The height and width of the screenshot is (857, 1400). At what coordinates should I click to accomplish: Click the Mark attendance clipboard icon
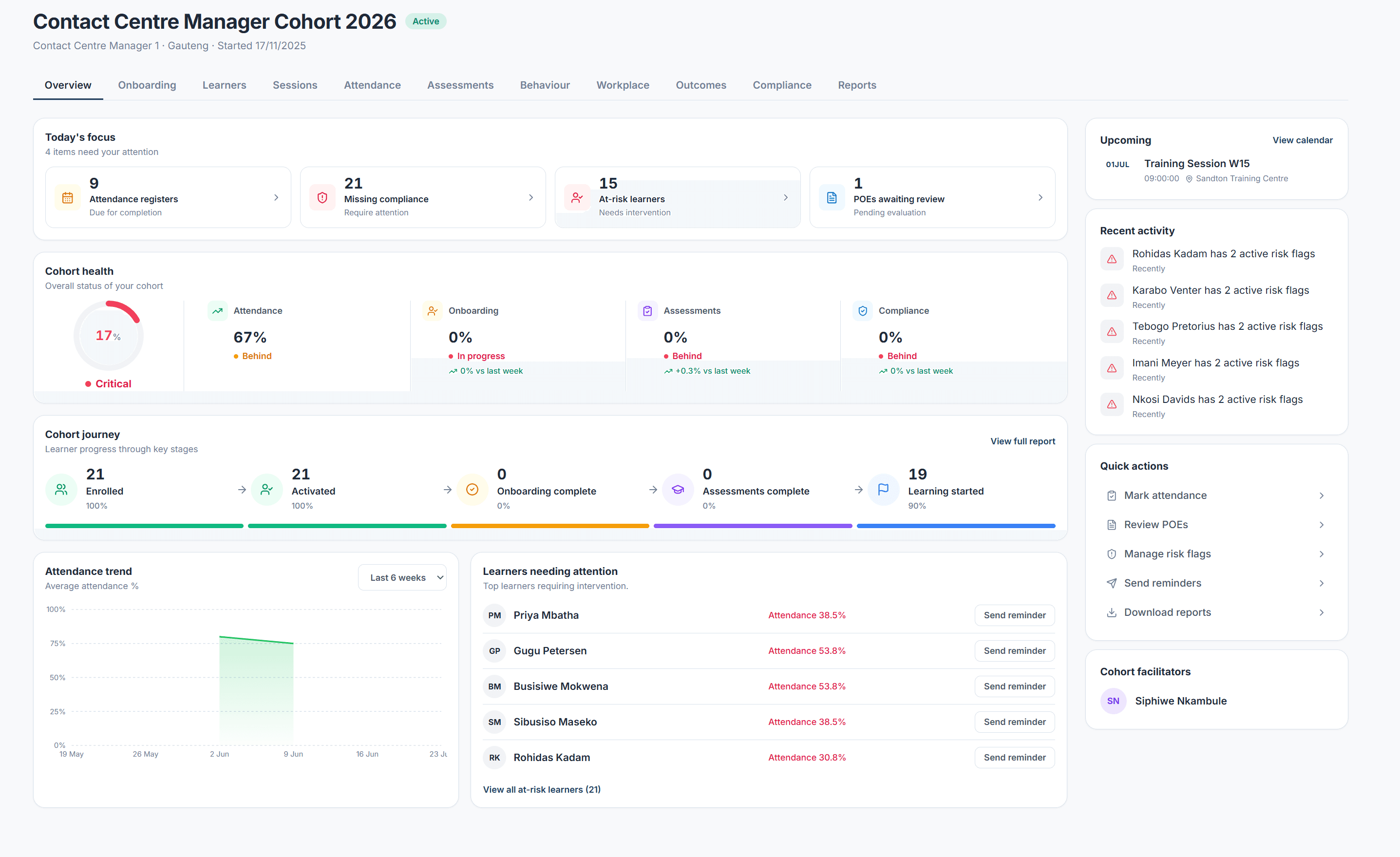click(1112, 495)
